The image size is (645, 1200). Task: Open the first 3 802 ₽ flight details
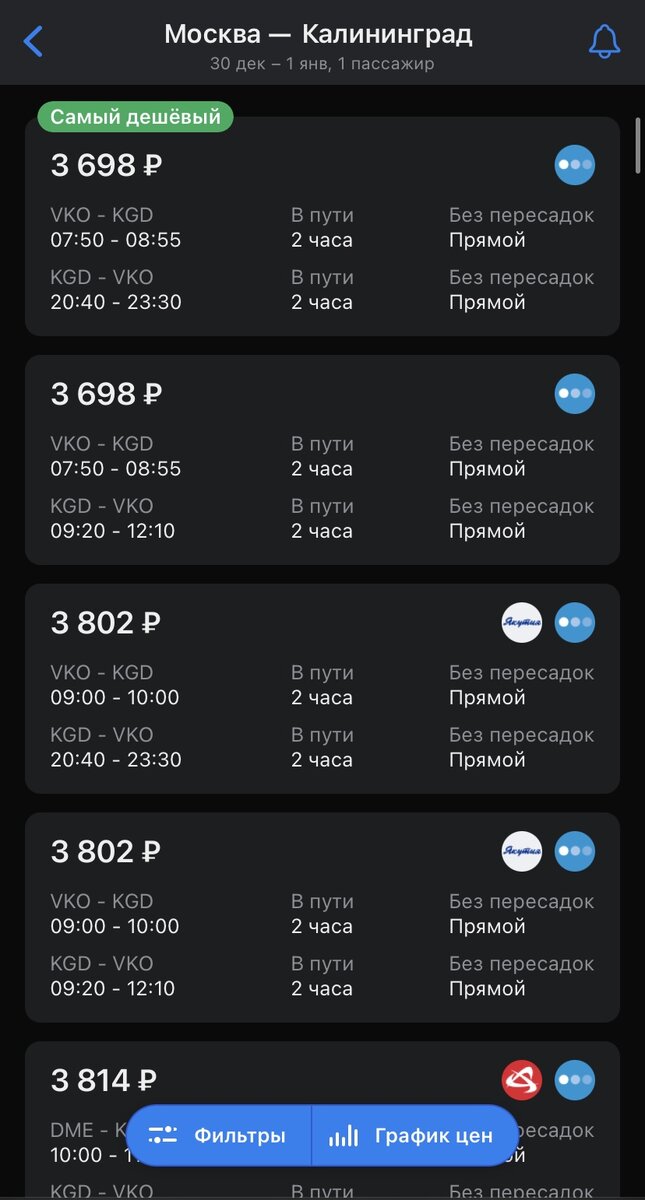(x=322, y=690)
